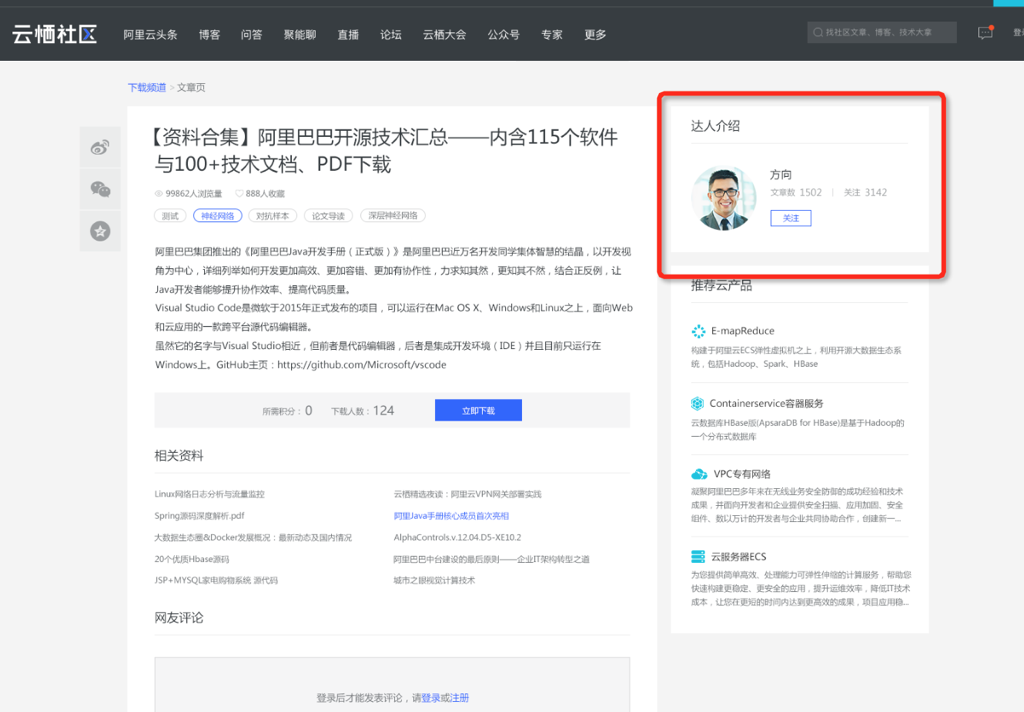Open the 专家 menu item
This screenshot has height=712, width=1024.
[552, 35]
